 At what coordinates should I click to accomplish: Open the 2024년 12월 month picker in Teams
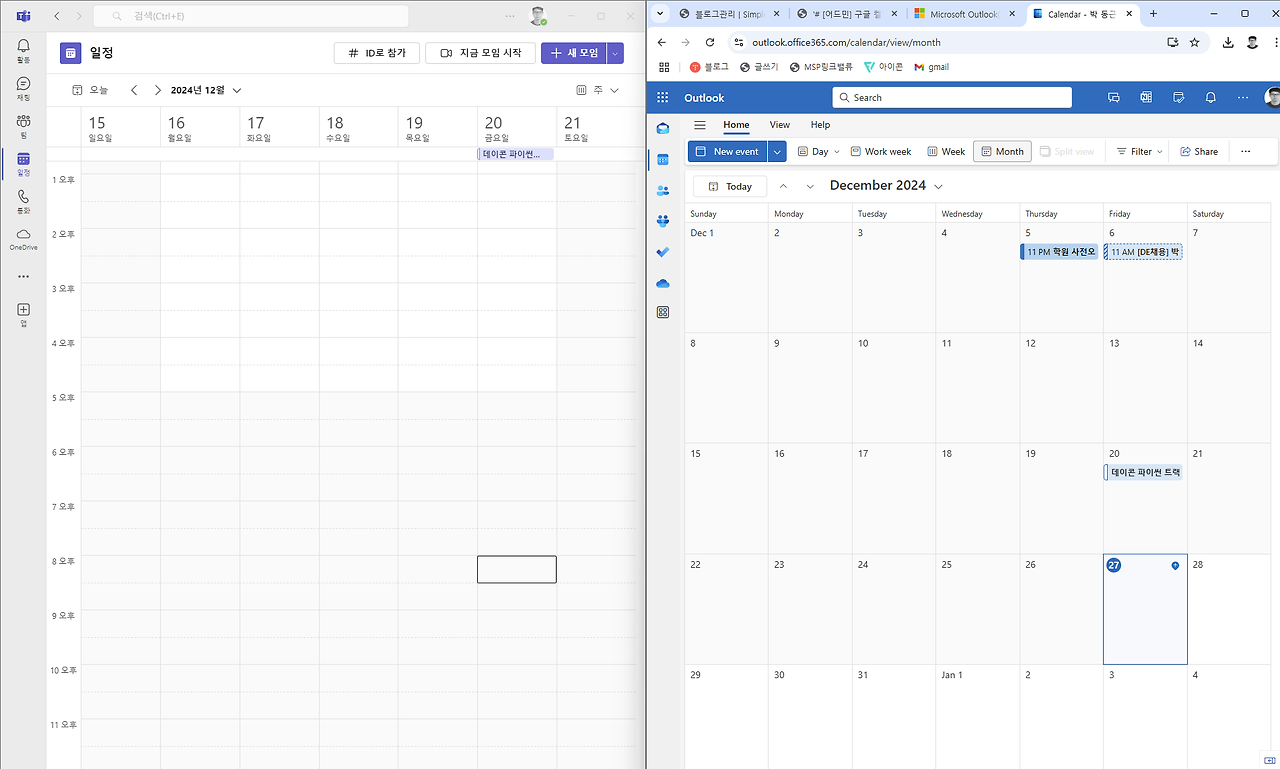point(206,90)
